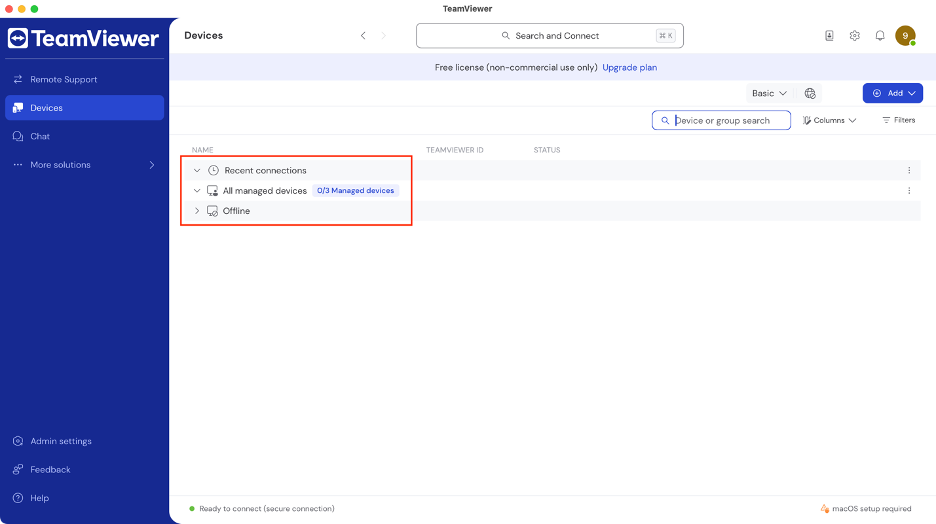Image resolution: width=936 pixels, height=524 pixels.
Task: Open the Filters panel
Action: tap(898, 120)
